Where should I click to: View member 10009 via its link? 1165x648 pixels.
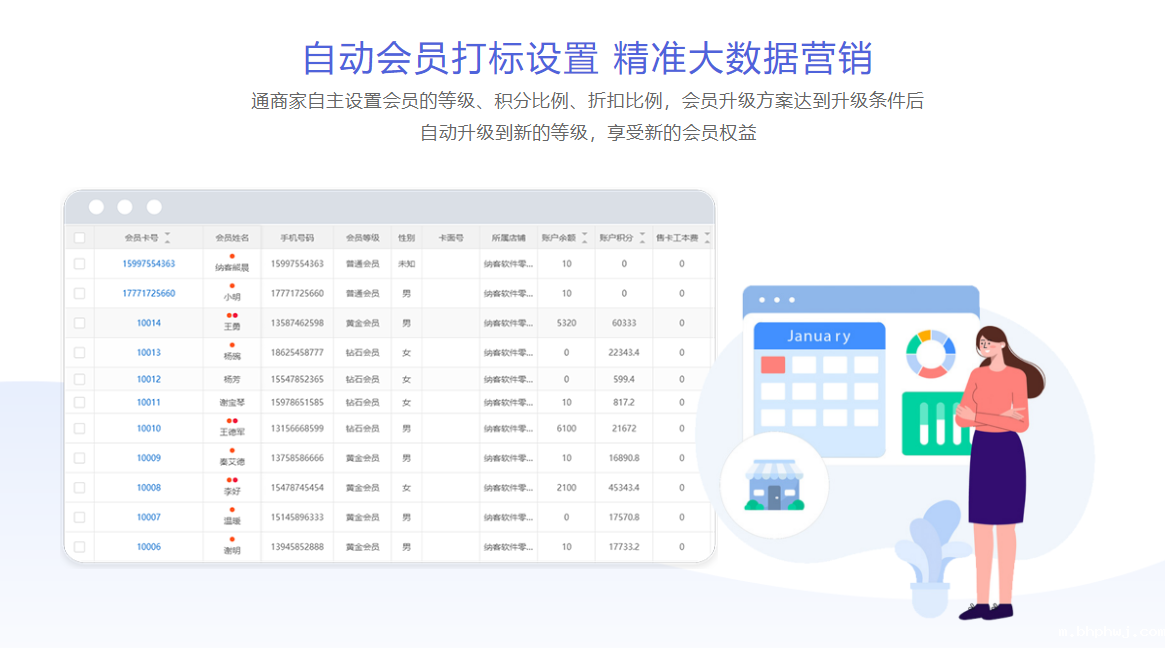149,459
